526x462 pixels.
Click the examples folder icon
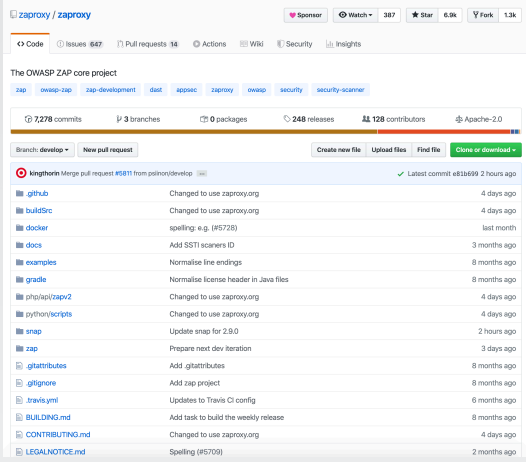tap(19, 262)
